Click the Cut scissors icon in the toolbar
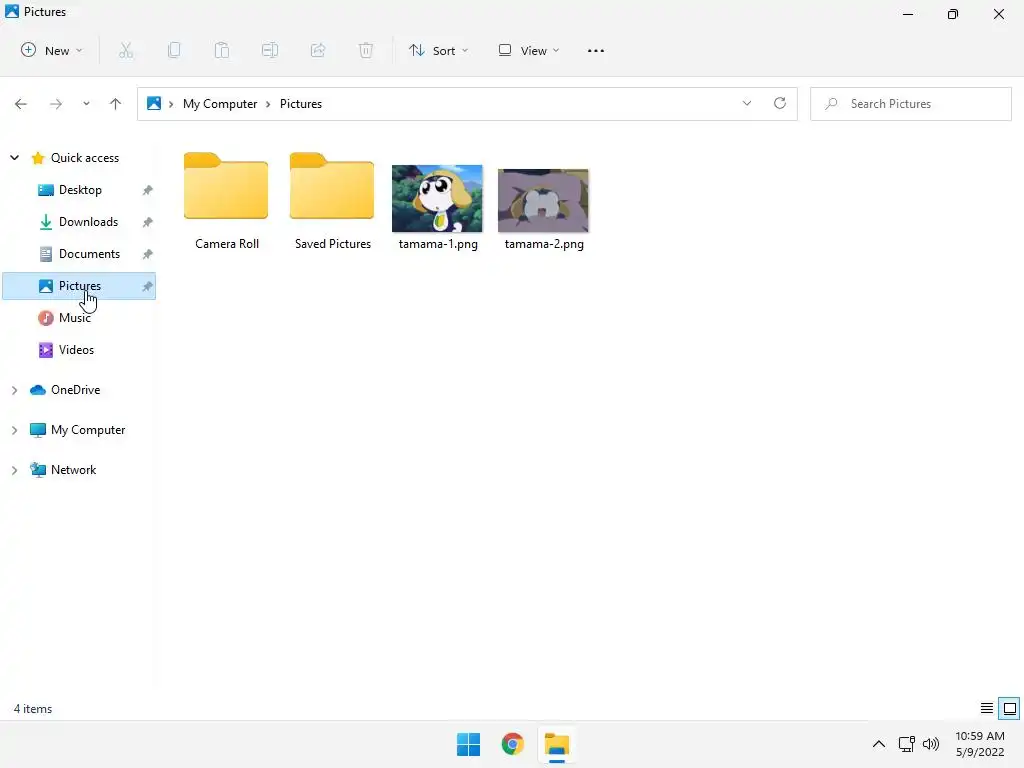The height and width of the screenshot is (768, 1024). (126, 50)
